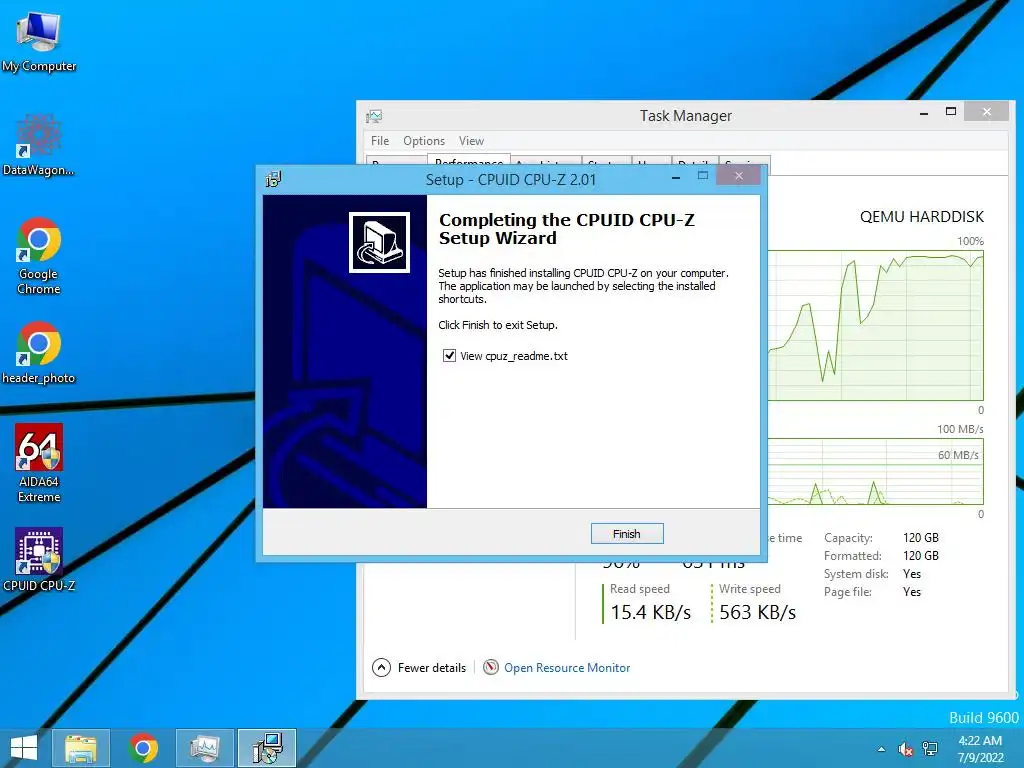The image size is (1024, 768).
Task: Open Resource Monitor link in Task Manager
Action: [567, 667]
